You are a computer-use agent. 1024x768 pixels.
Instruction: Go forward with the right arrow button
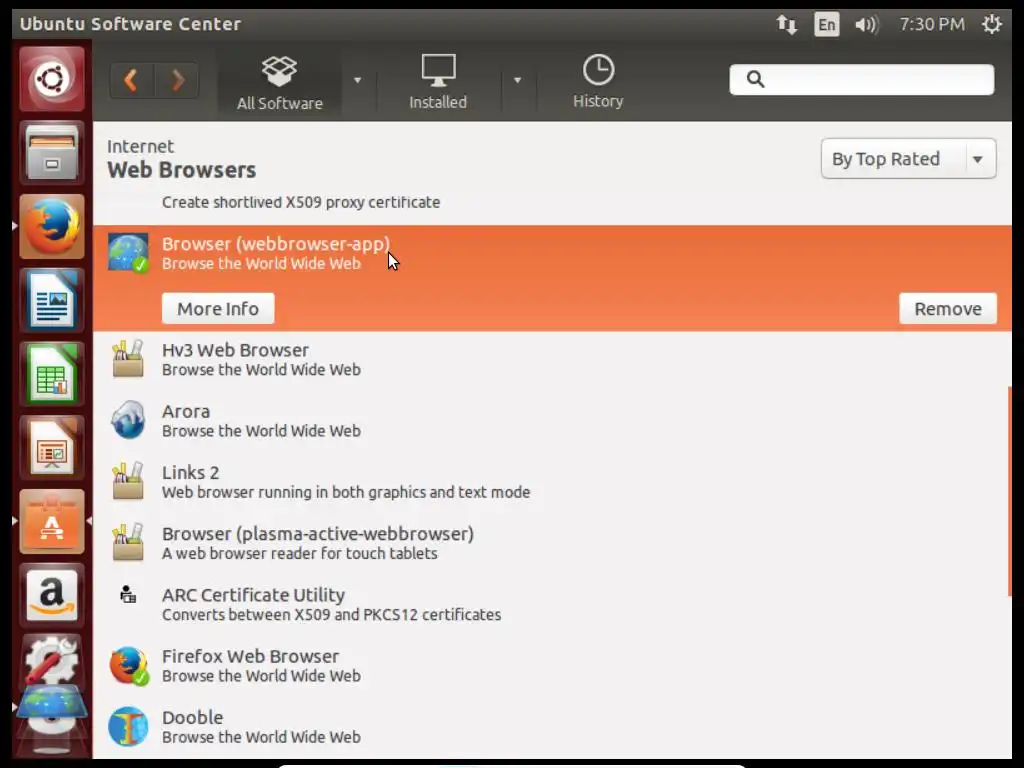tap(177, 80)
